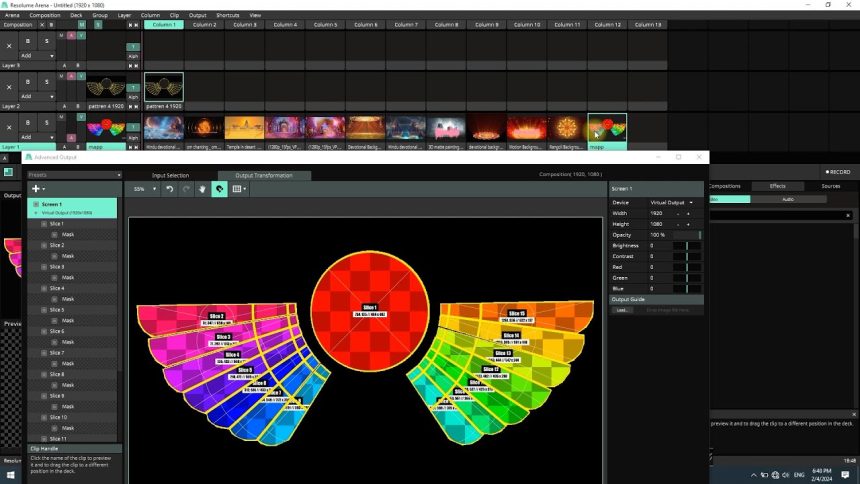Select the Mask under Slice 3
Image resolution: width=860 pixels, height=484 pixels.
pyautogui.click(x=68, y=278)
